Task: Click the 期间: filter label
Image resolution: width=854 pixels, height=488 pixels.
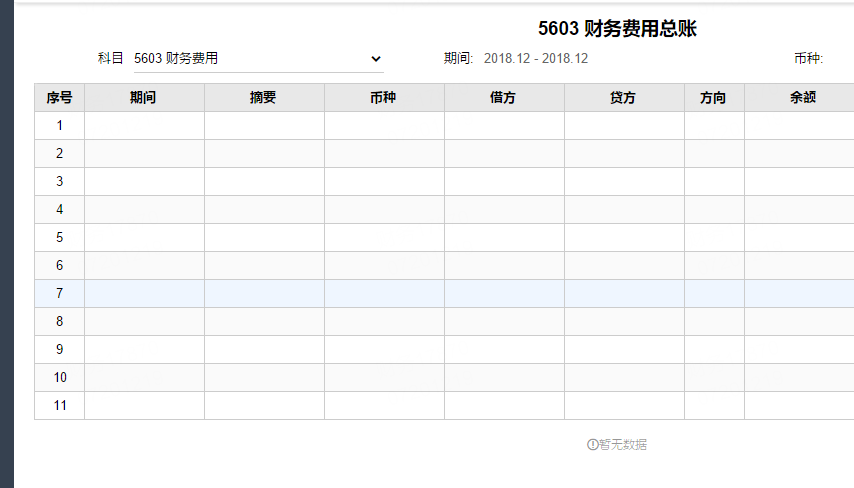Action: pyautogui.click(x=458, y=58)
